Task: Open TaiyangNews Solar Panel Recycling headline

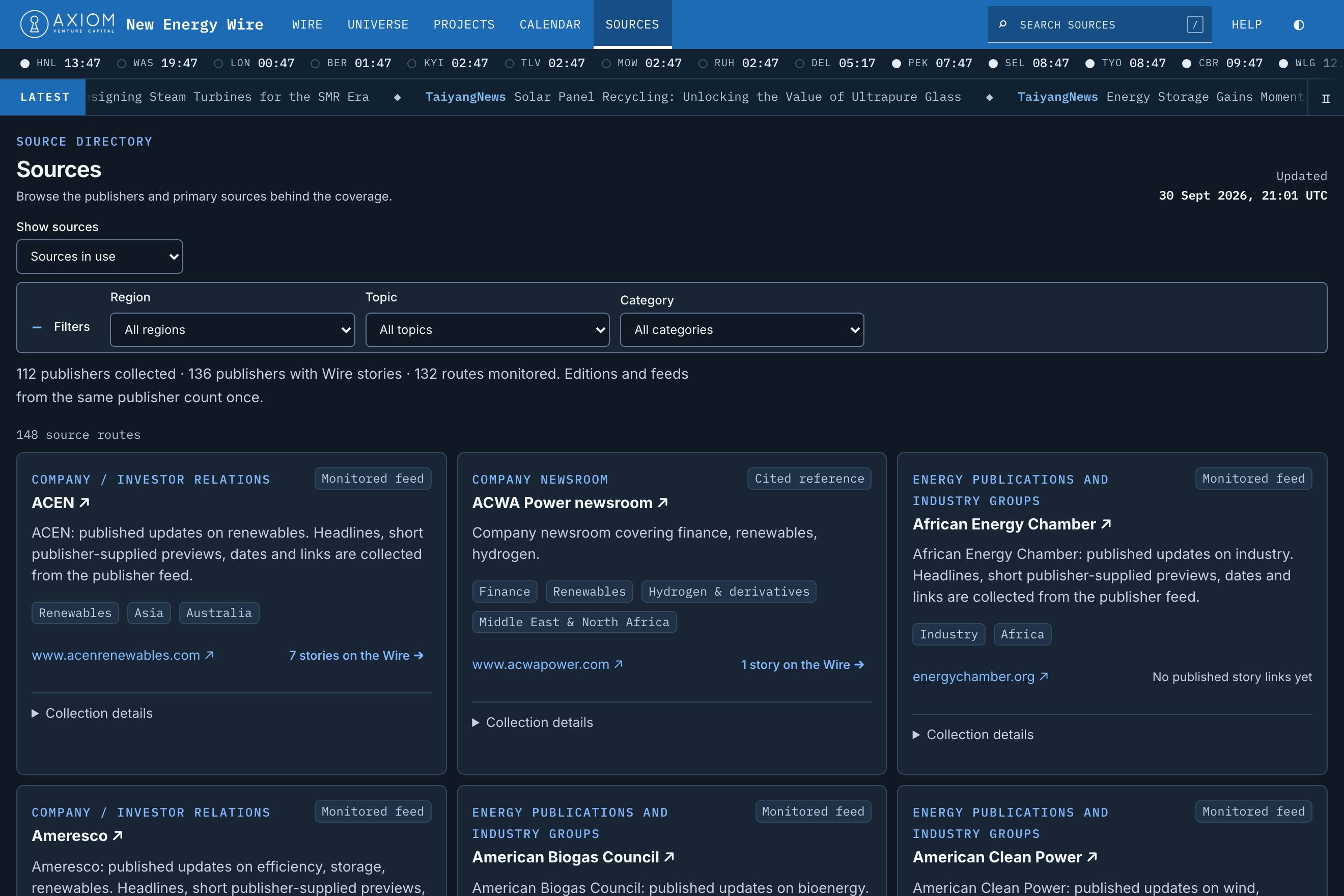Action: coord(693,97)
